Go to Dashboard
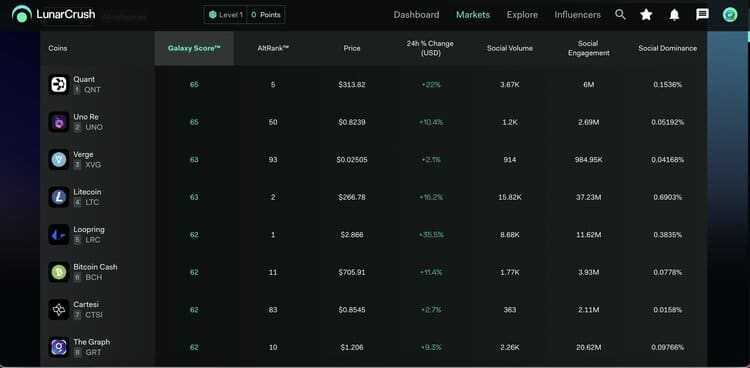The image size is (750, 368). coord(416,15)
